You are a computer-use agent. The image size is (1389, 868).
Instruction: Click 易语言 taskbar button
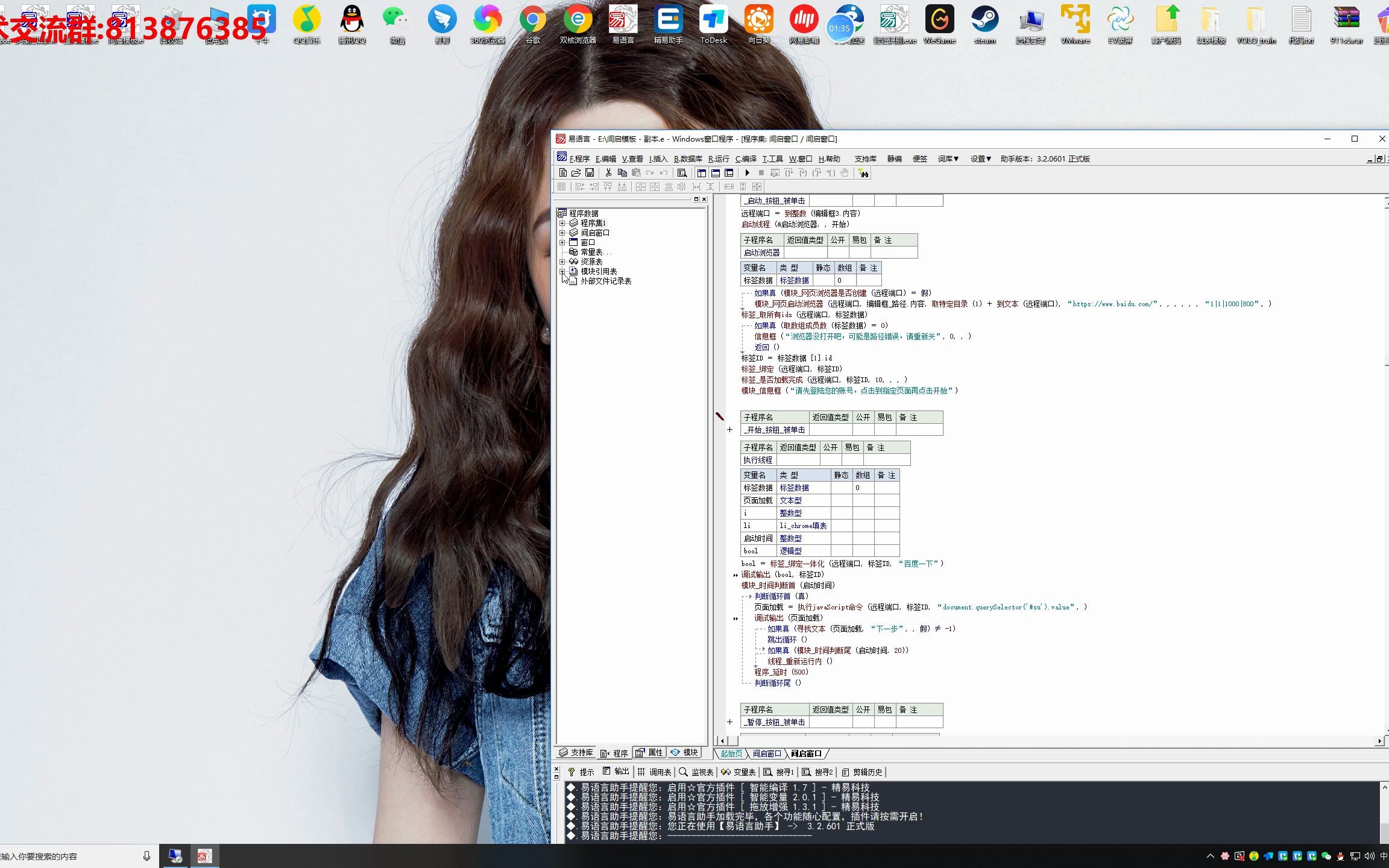(205, 856)
